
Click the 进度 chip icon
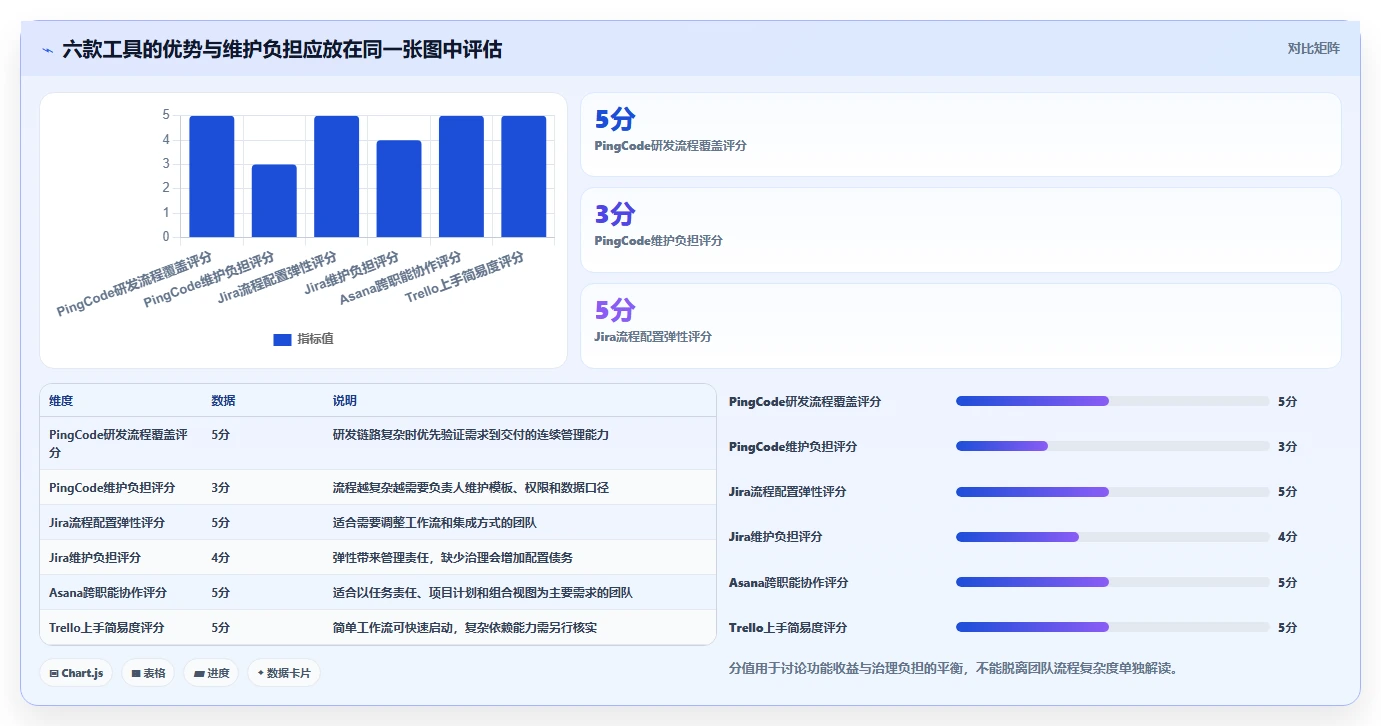tap(199, 674)
